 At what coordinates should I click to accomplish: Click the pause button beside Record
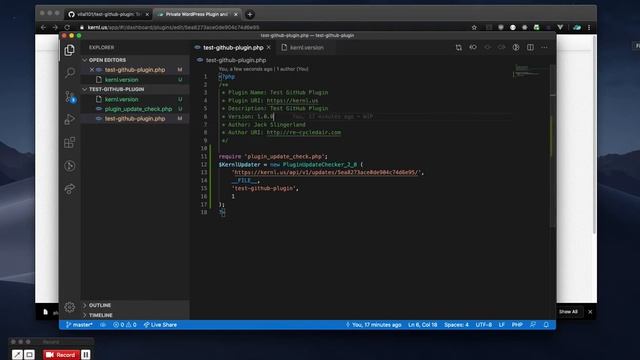(x=86, y=355)
